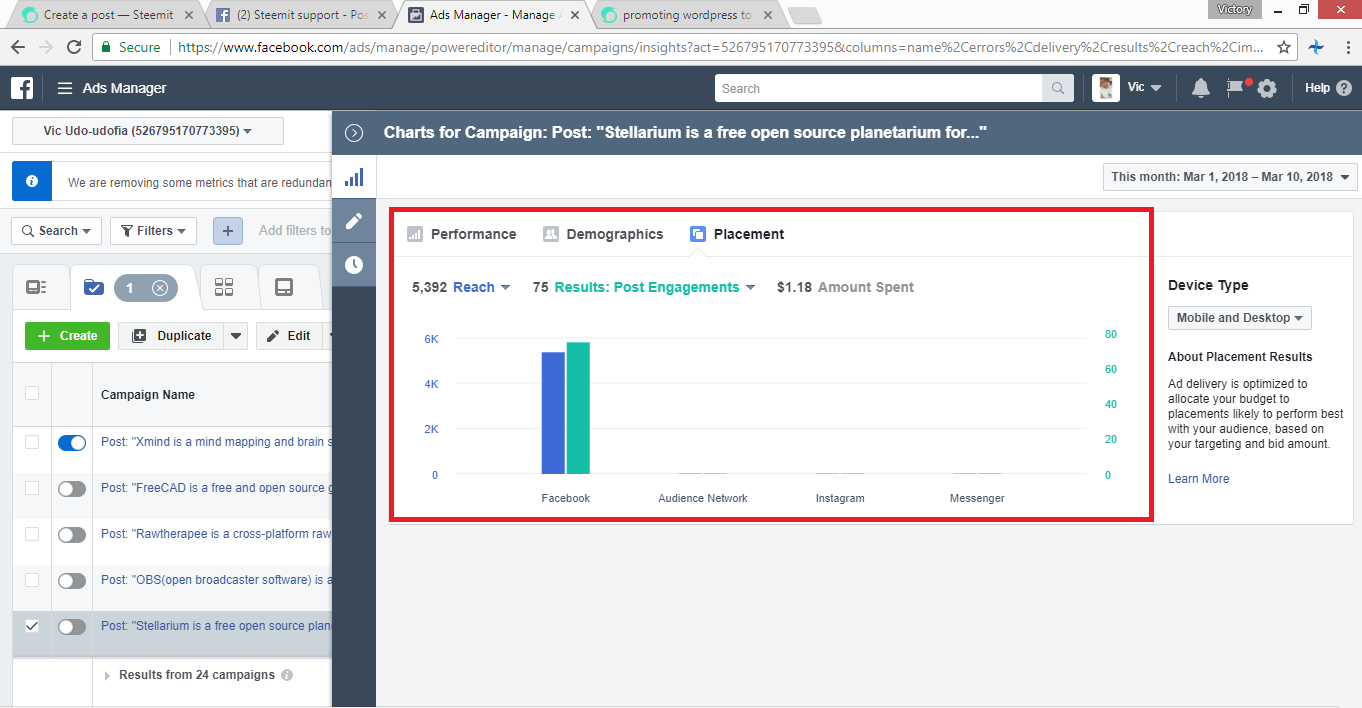Reload the page in Chrome
The image size is (1362, 708).
(74, 47)
